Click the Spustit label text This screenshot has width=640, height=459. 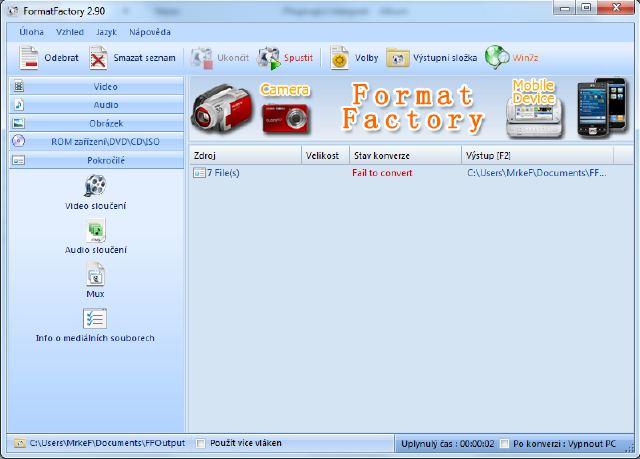tap(298, 58)
